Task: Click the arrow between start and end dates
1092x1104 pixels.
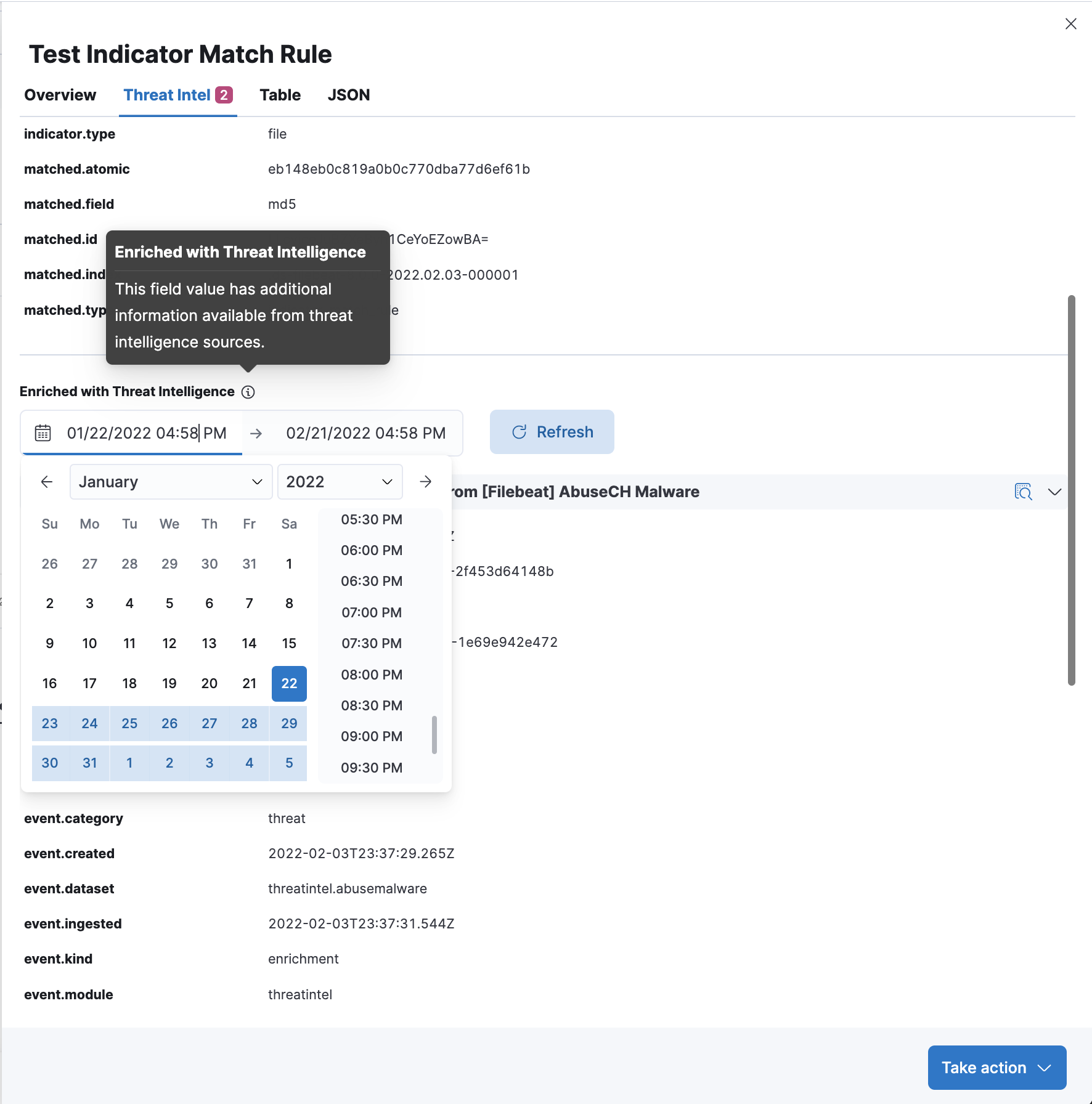Action: [256, 434]
